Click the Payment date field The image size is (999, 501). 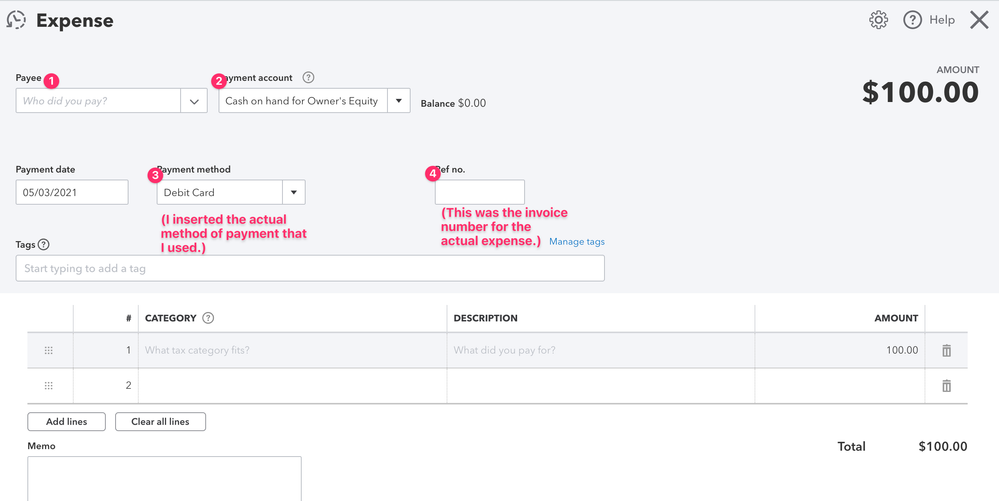point(72,192)
